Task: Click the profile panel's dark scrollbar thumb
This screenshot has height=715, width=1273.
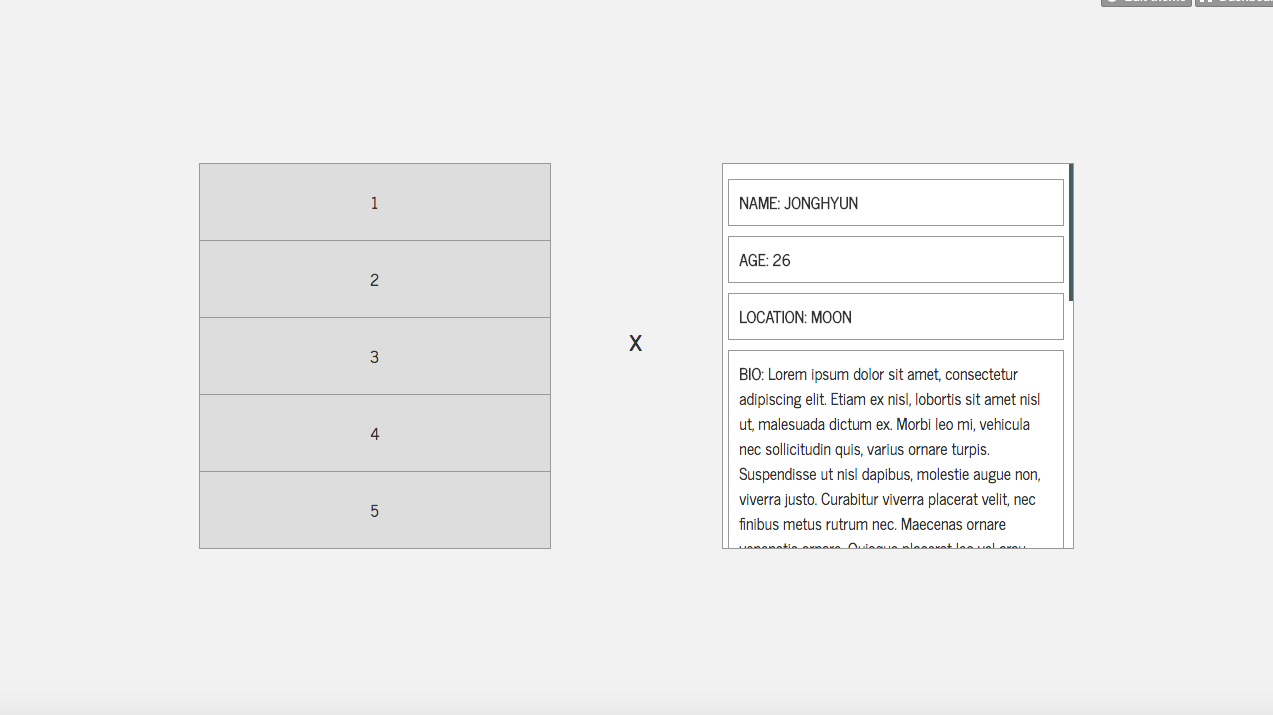Action: coord(1071,232)
